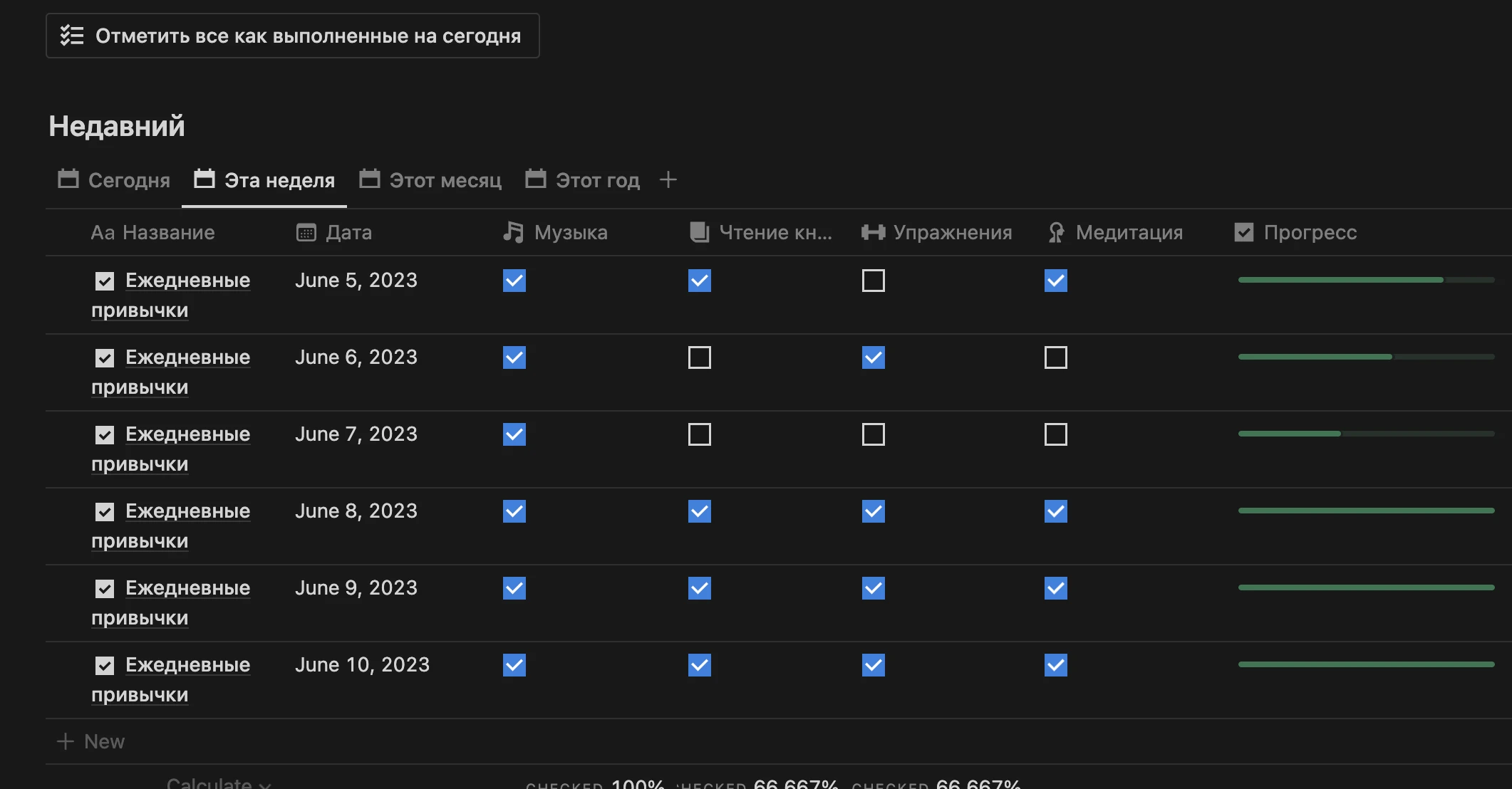Click the calendar icon on Сегодня tab
Viewport: 1512px width, 789px height.
pyautogui.click(x=68, y=178)
